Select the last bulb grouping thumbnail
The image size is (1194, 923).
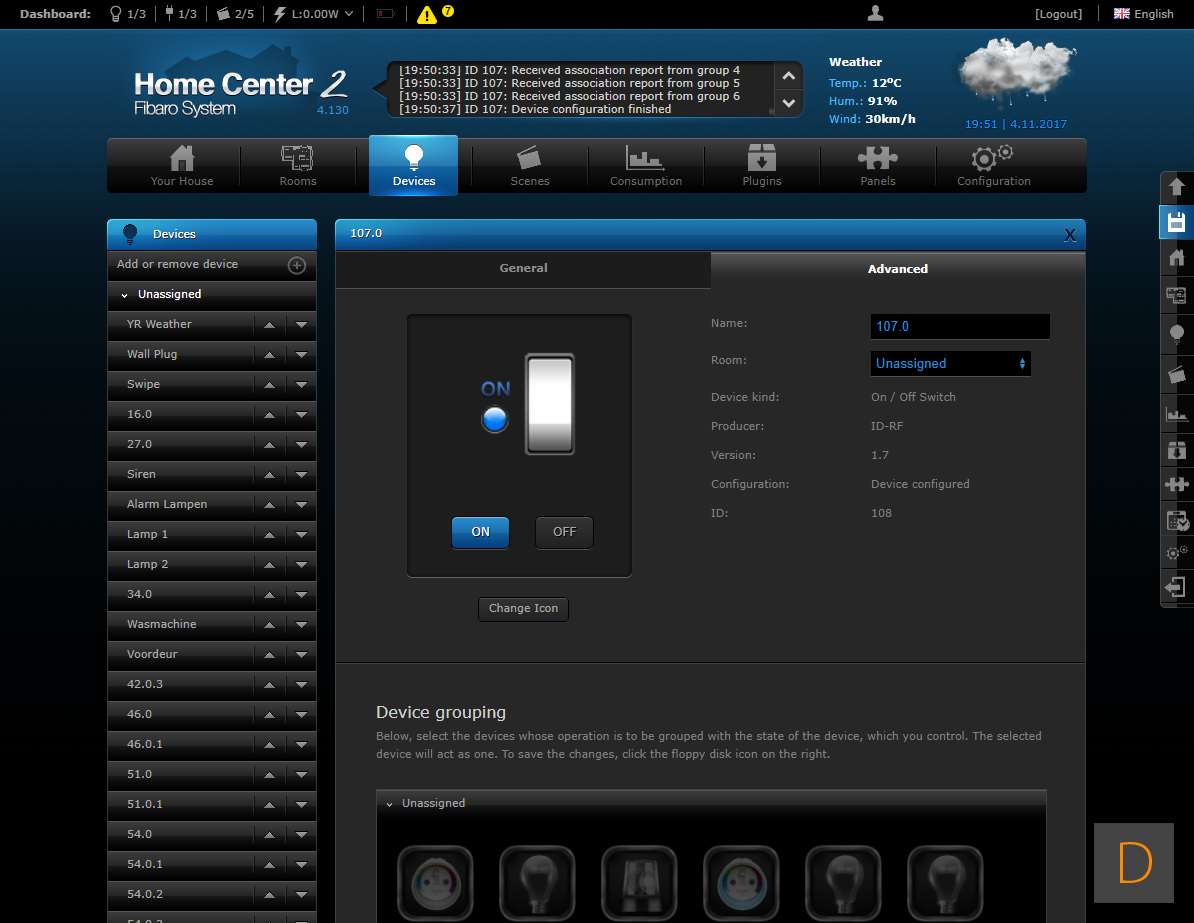(x=945, y=883)
